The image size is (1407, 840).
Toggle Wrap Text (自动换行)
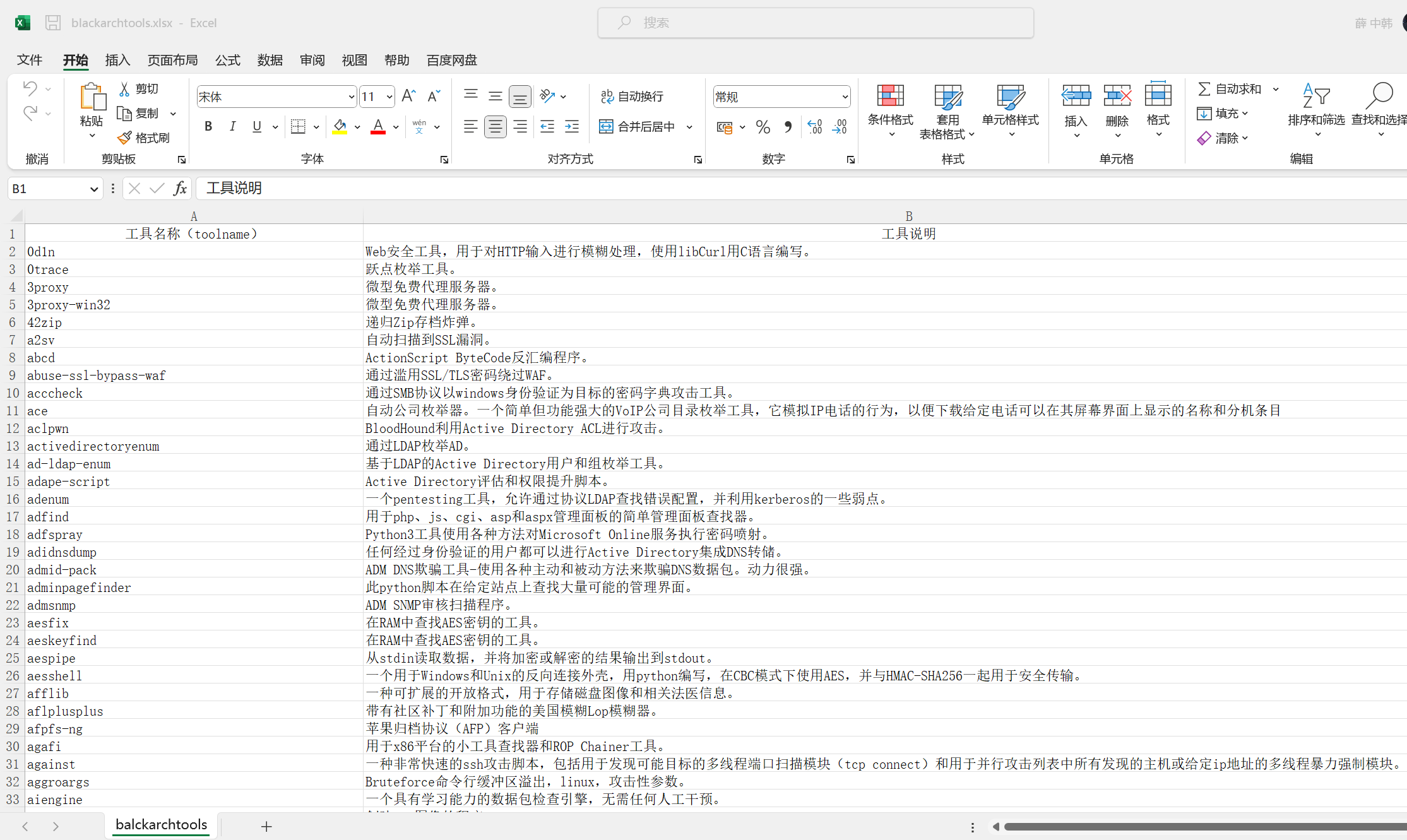point(632,96)
